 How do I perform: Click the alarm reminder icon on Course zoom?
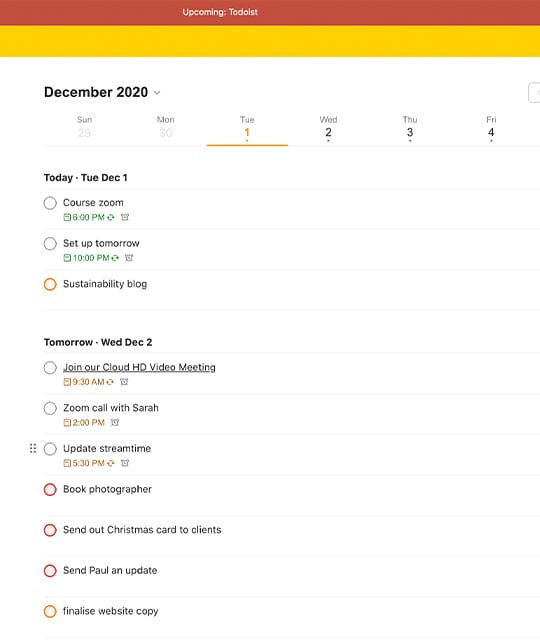click(x=125, y=217)
